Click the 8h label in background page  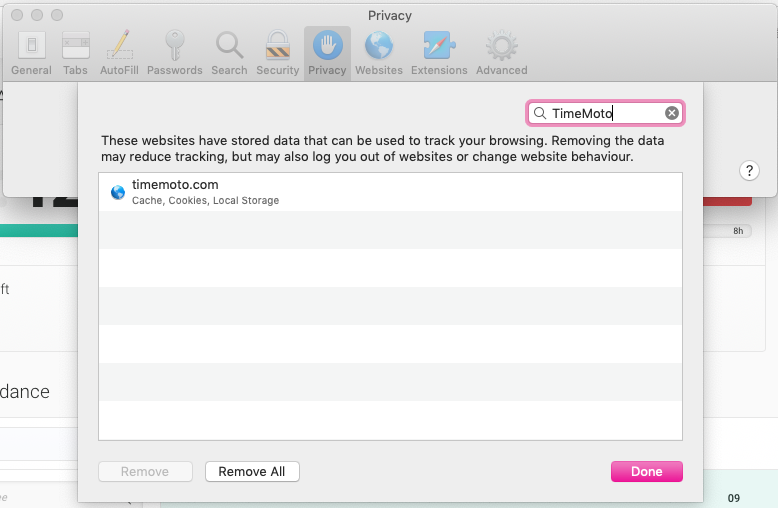[x=738, y=231]
